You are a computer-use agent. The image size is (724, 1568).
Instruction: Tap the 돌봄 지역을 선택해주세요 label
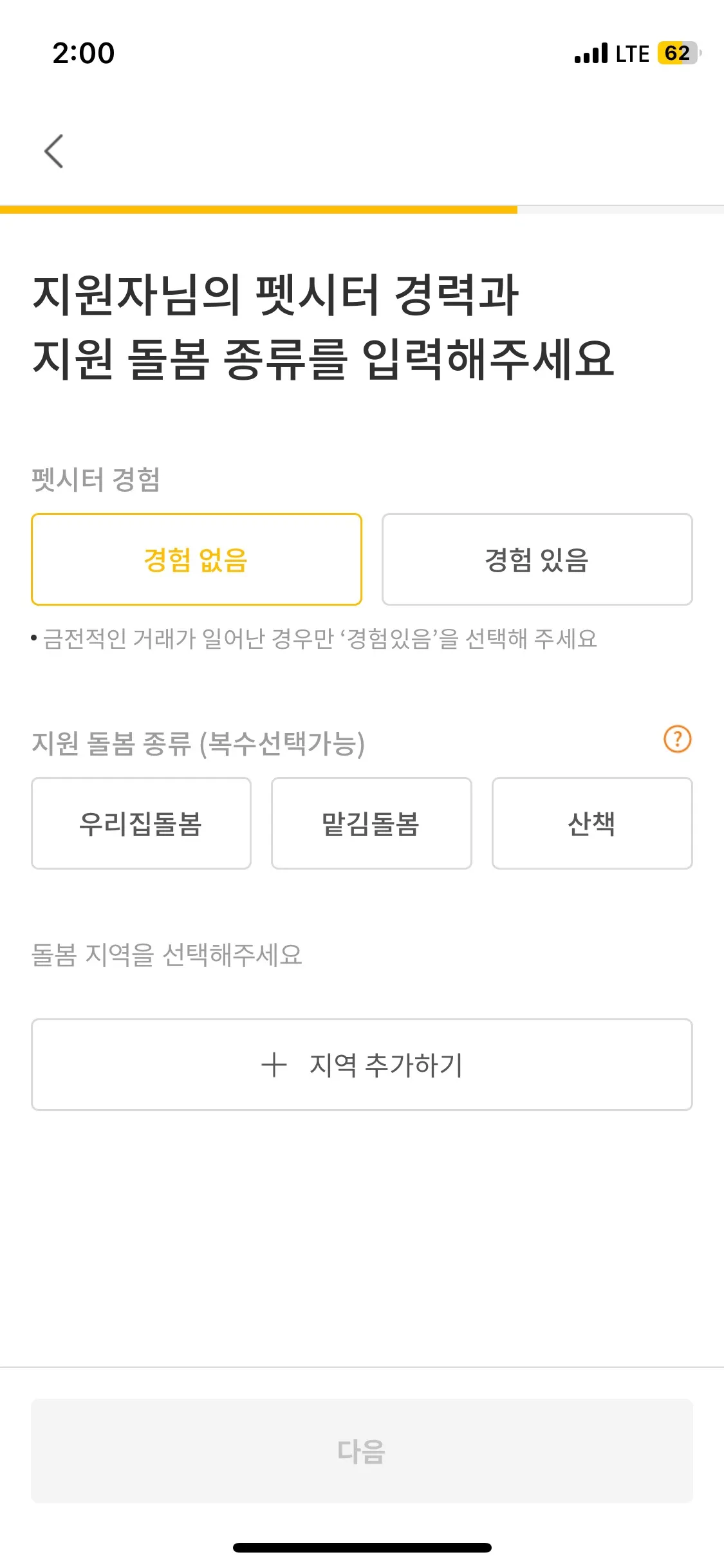[167, 955]
